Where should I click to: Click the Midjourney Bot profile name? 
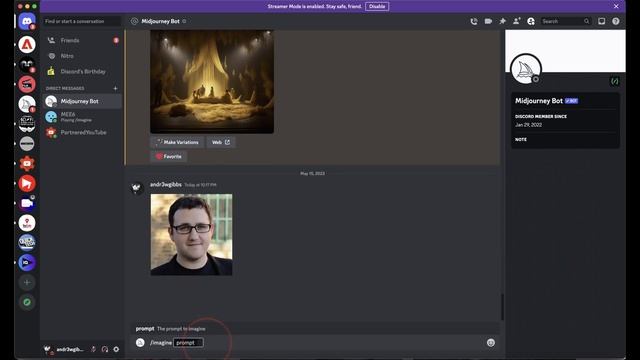pyautogui.click(x=539, y=101)
